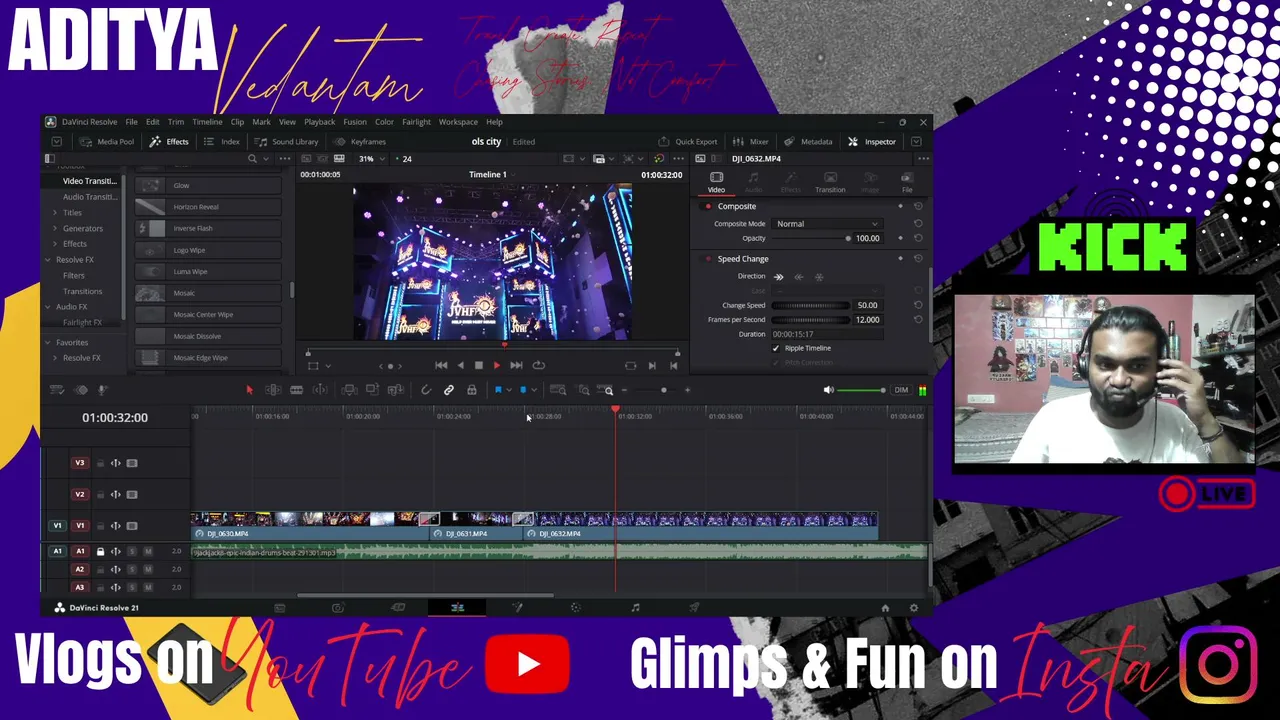Open the File menu

[x=131, y=122]
